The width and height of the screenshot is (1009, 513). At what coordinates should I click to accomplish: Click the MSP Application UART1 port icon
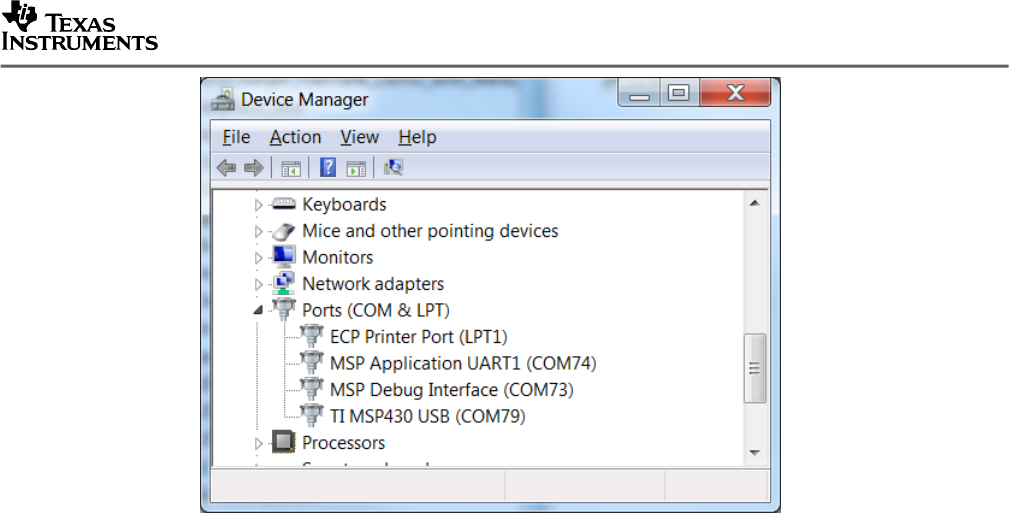pyautogui.click(x=312, y=363)
